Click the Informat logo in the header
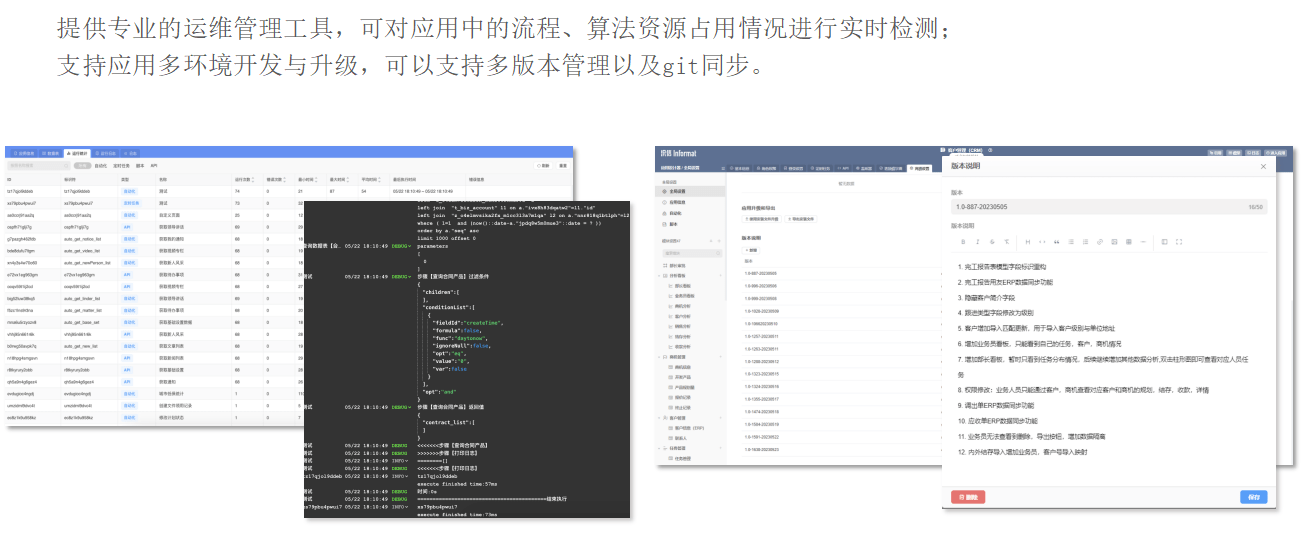 point(679,153)
